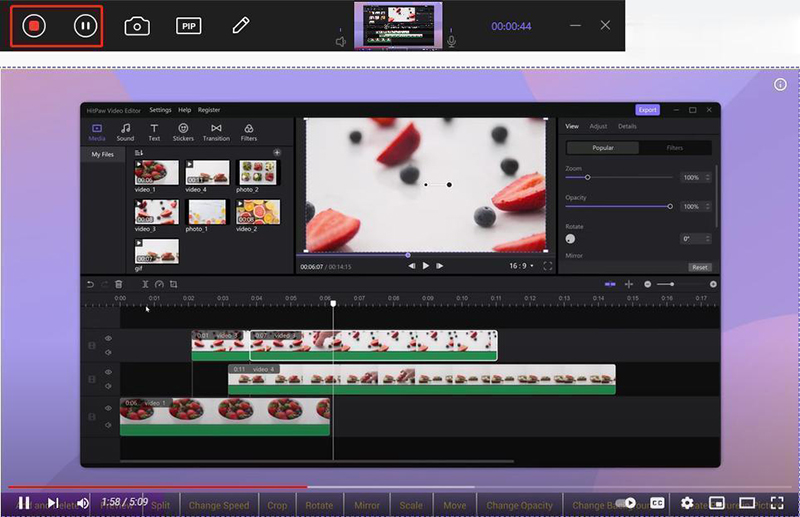
Task: Click the Reset button
Action: tap(699, 267)
